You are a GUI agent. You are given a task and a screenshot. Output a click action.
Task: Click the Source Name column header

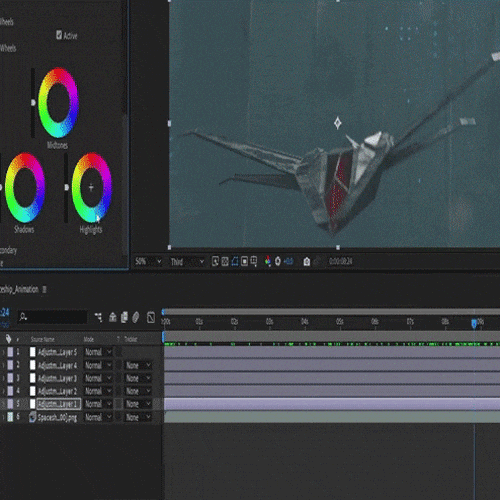42,339
